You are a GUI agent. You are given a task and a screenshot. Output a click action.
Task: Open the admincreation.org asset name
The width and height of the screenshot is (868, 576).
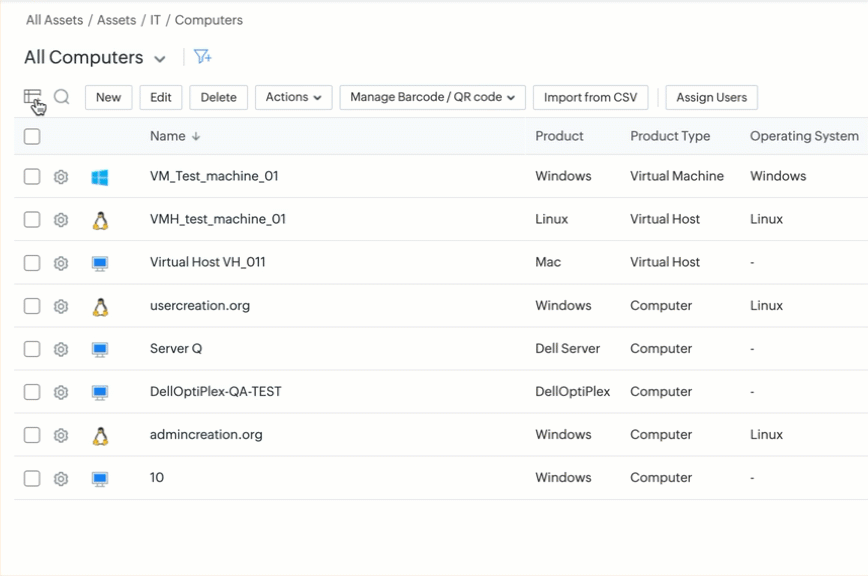(206, 435)
